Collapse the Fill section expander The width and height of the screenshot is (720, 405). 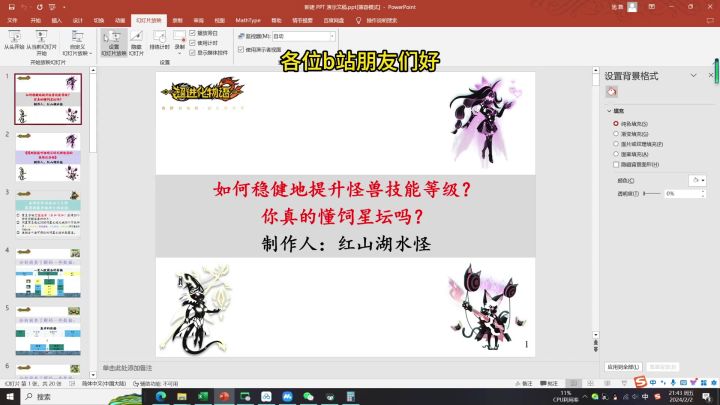click(x=609, y=111)
